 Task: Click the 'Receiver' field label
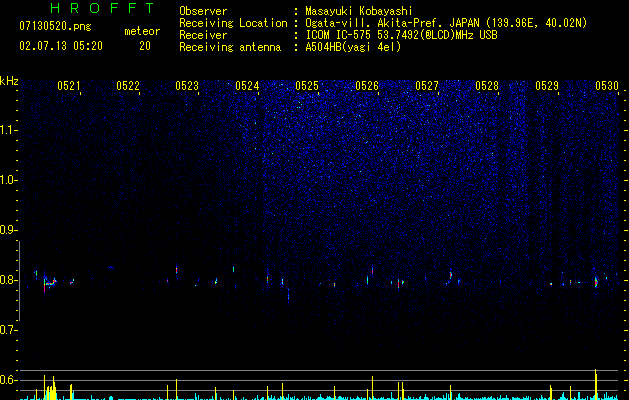pyautogui.click(x=203, y=35)
